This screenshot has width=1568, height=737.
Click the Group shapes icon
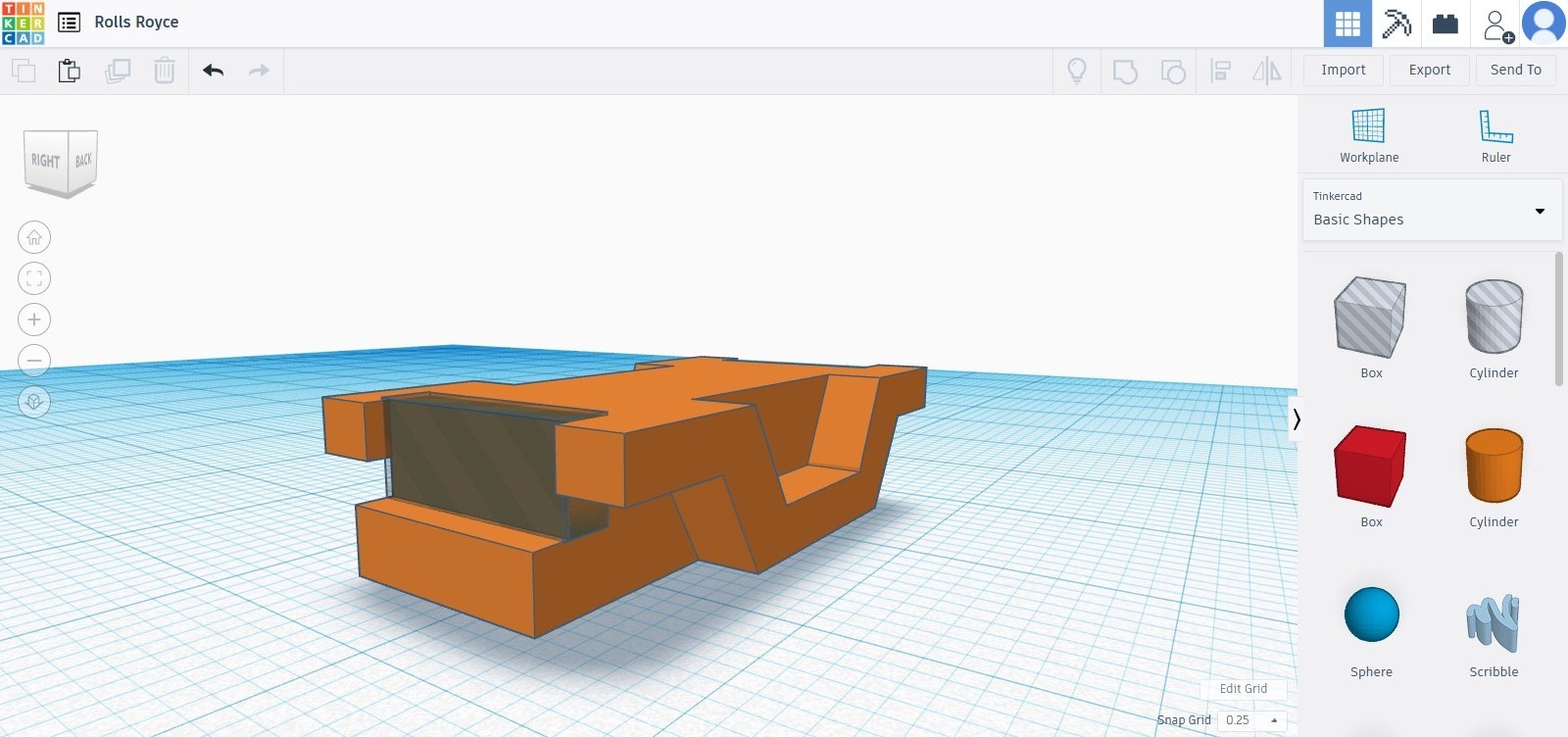(1125, 71)
